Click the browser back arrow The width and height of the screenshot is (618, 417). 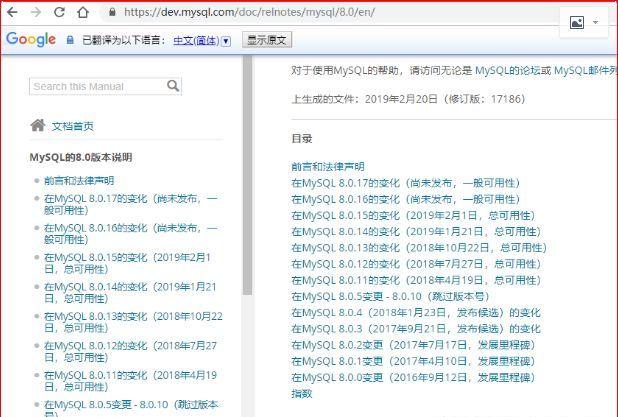[x=12, y=12]
